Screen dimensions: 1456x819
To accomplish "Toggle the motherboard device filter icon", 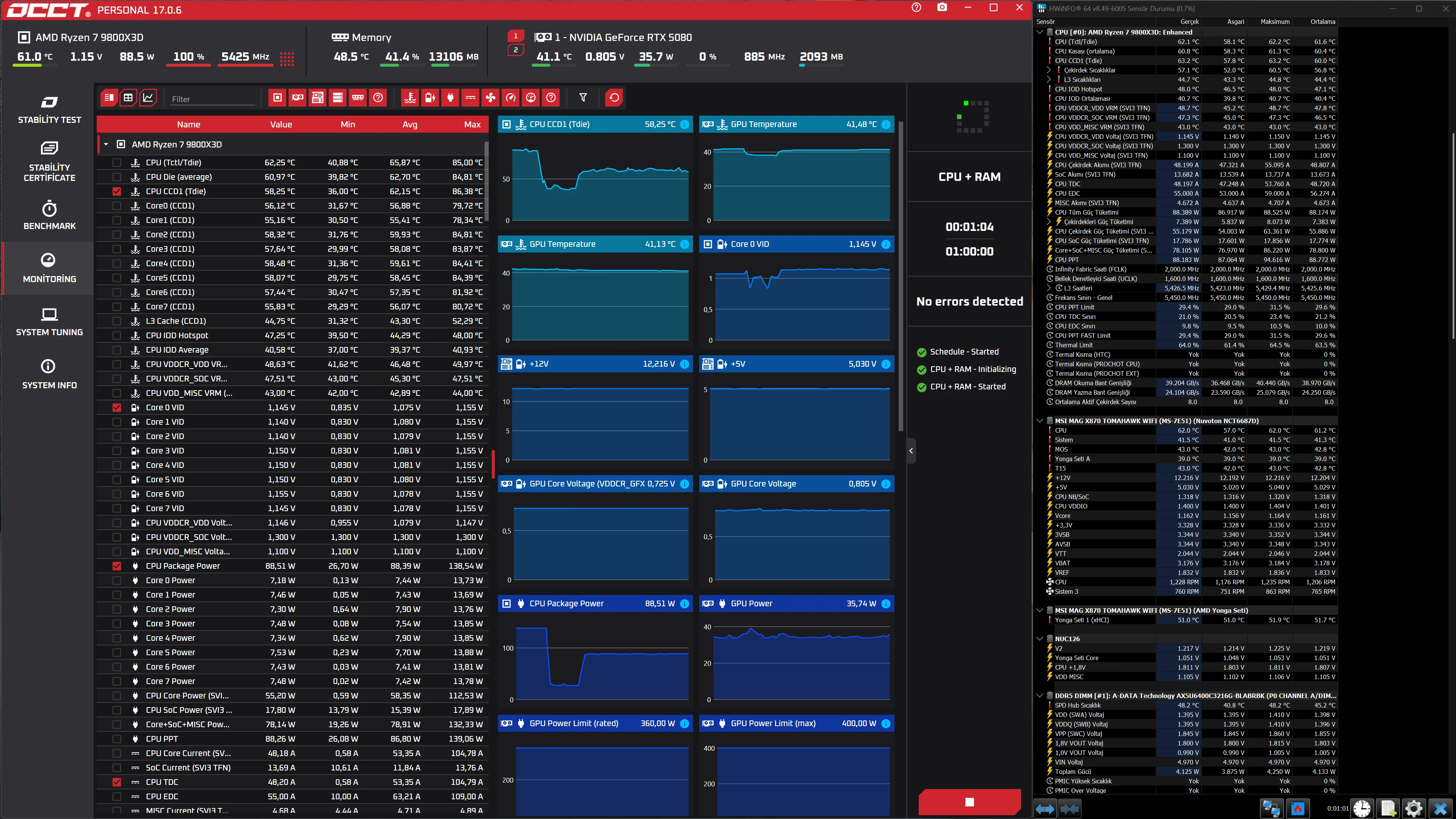I will [318, 98].
